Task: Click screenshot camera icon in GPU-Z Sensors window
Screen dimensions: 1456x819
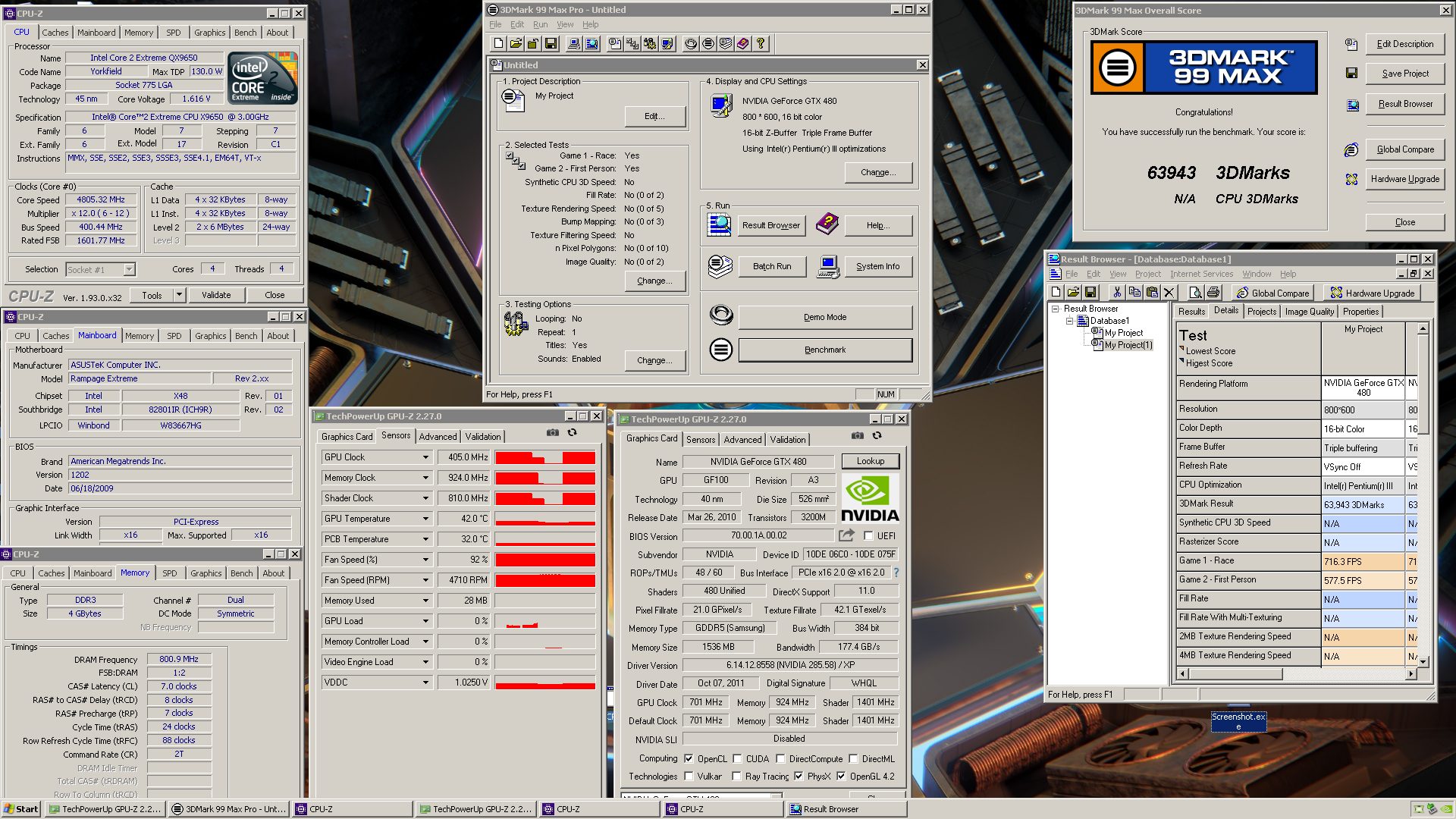Action: [x=553, y=433]
